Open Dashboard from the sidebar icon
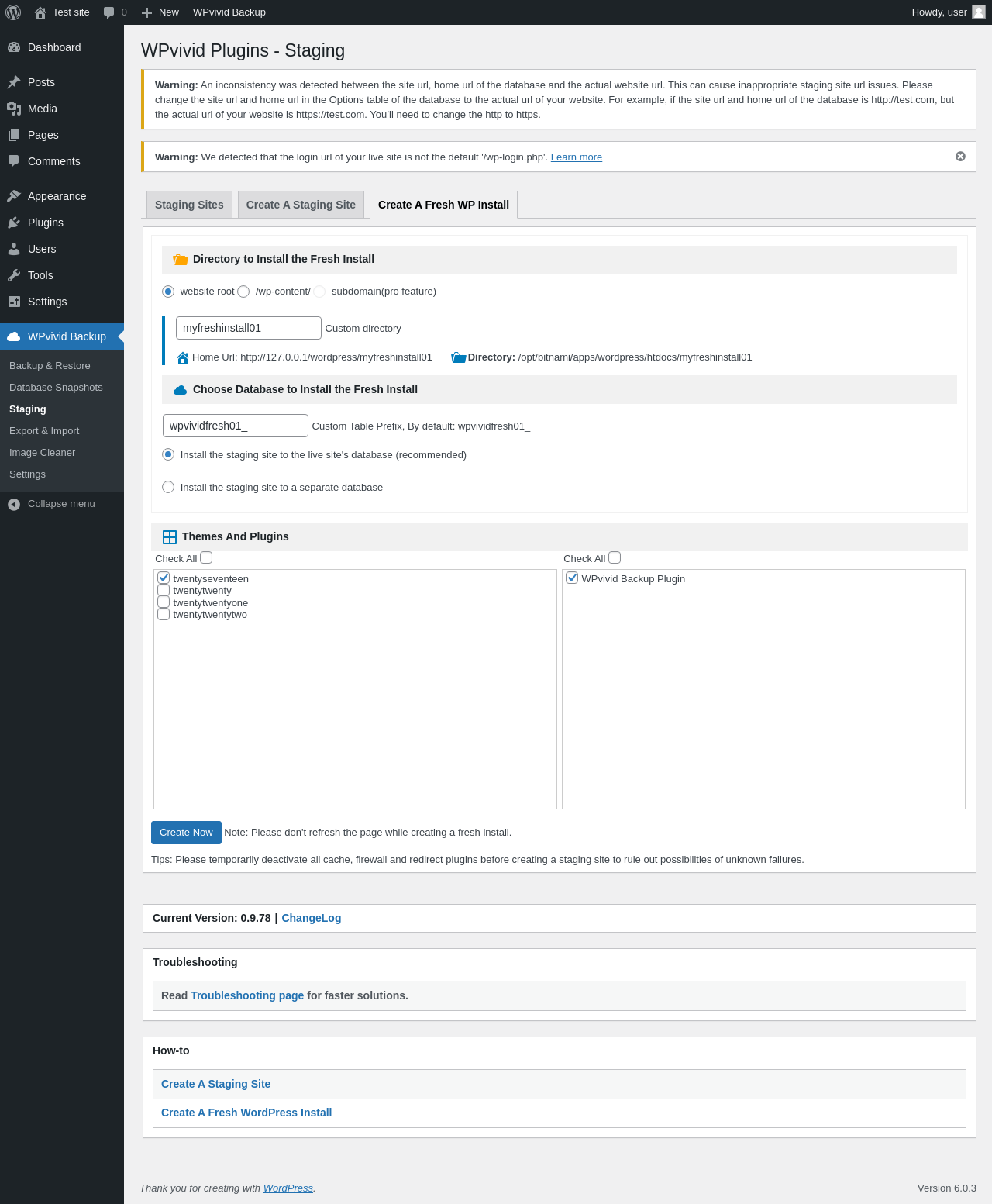992x1204 pixels. pos(14,47)
